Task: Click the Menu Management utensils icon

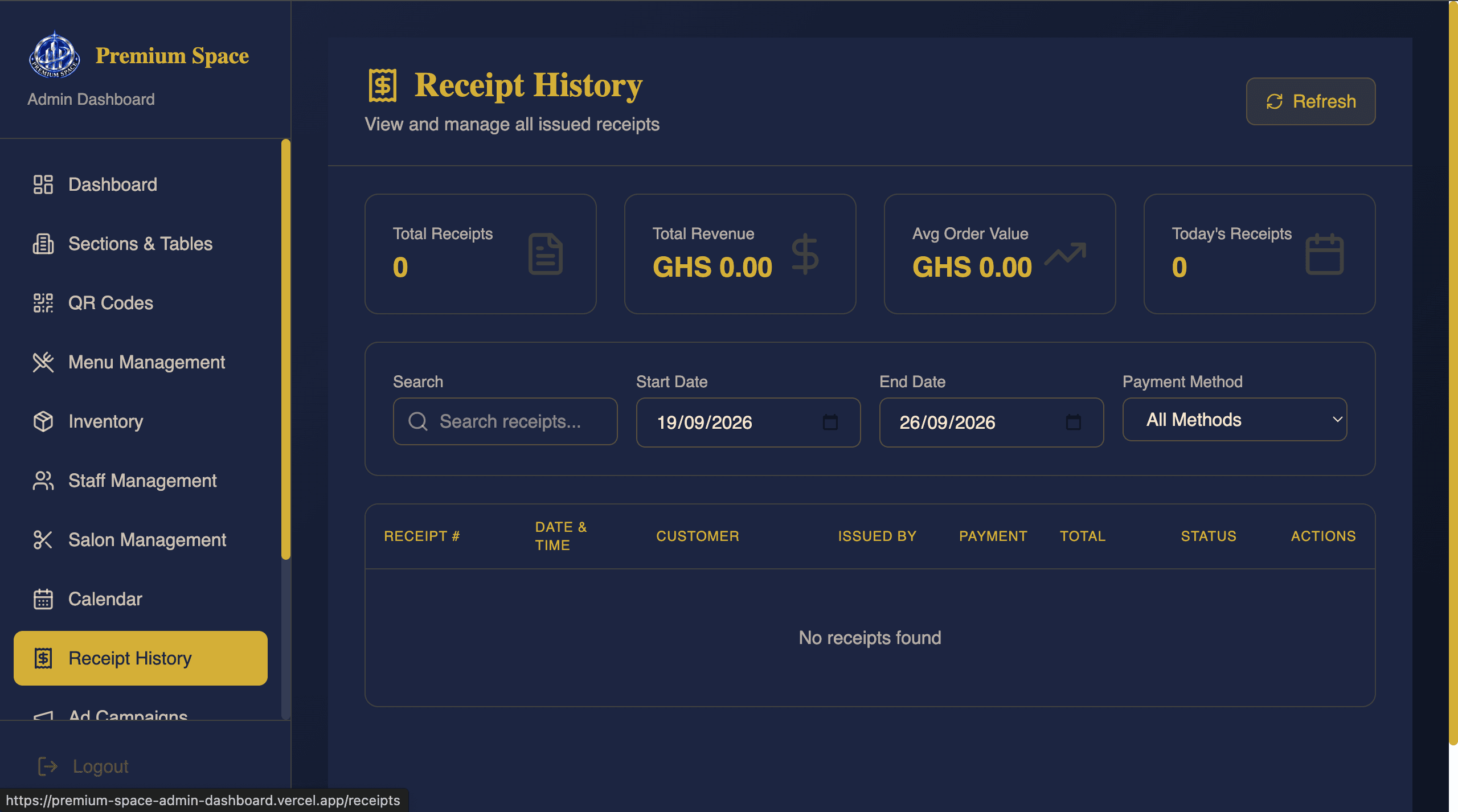Action: tap(43, 362)
